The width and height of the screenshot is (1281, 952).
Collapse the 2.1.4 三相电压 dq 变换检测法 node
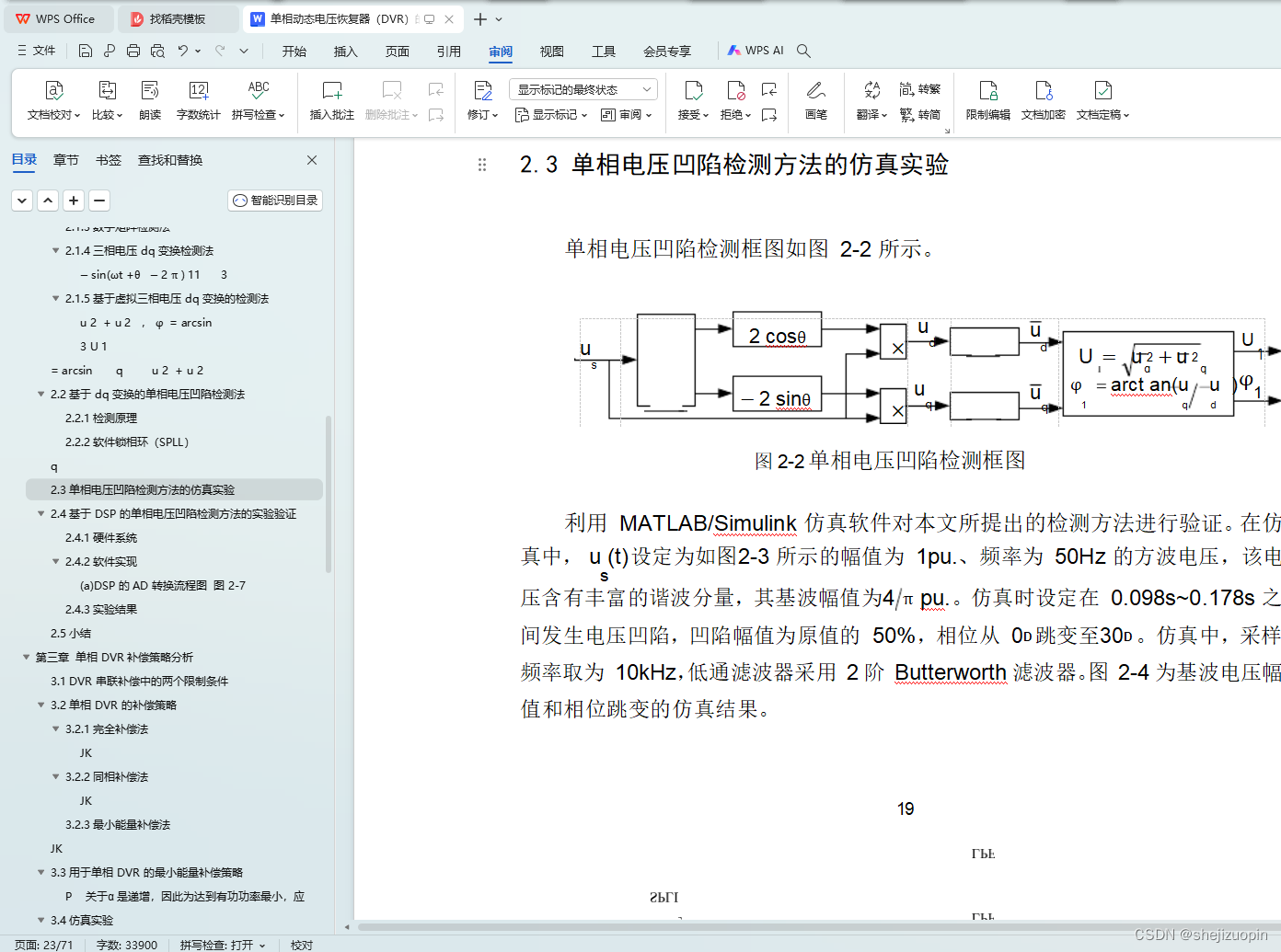(x=55, y=250)
